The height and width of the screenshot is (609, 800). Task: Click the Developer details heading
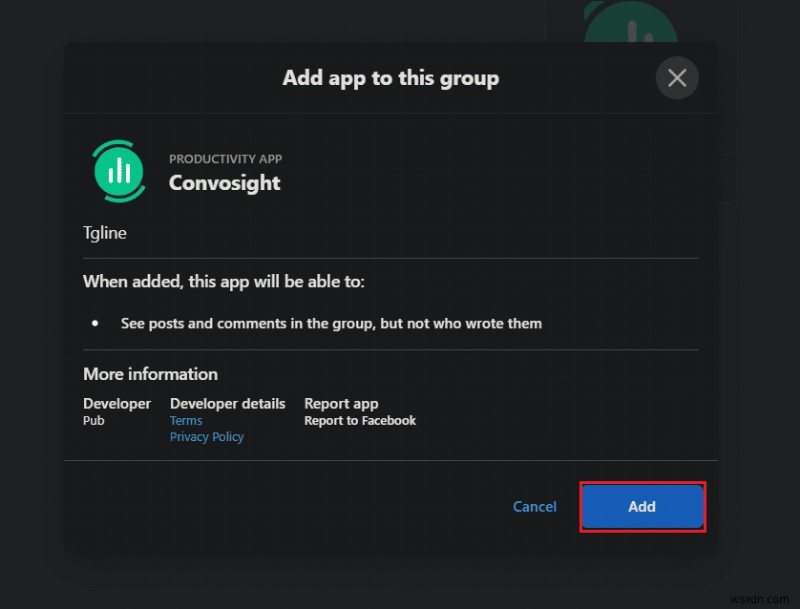tap(228, 403)
